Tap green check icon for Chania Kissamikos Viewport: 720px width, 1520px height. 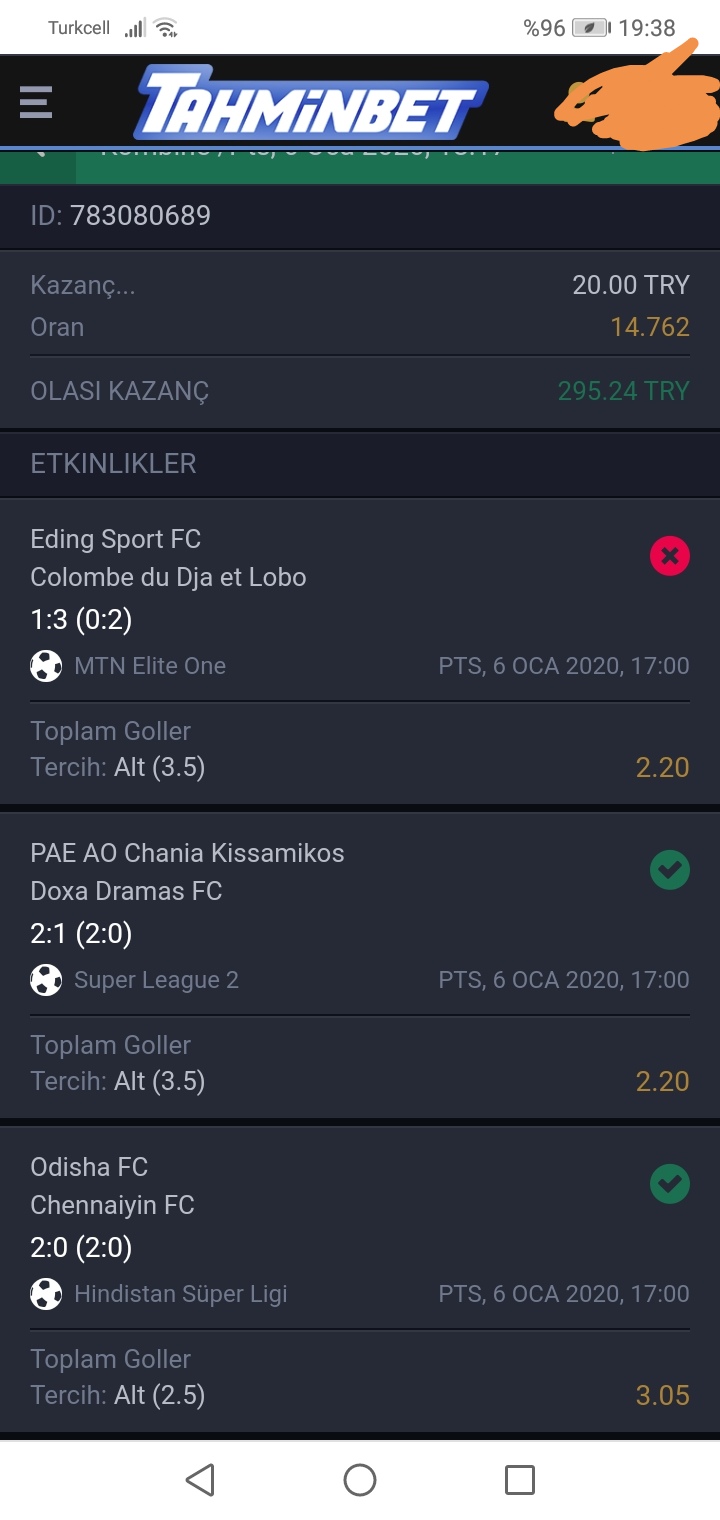pyautogui.click(x=670, y=870)
